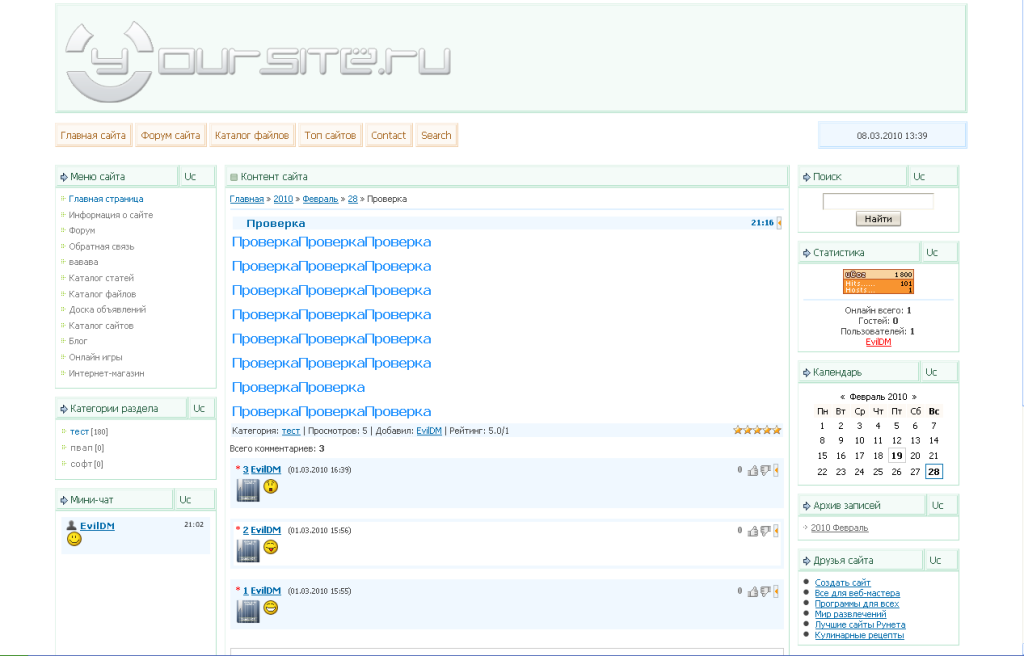Click the uCoz statistics counter badge
The image size is (1024, 656).
pyautogui.click(x=878, y=281)
